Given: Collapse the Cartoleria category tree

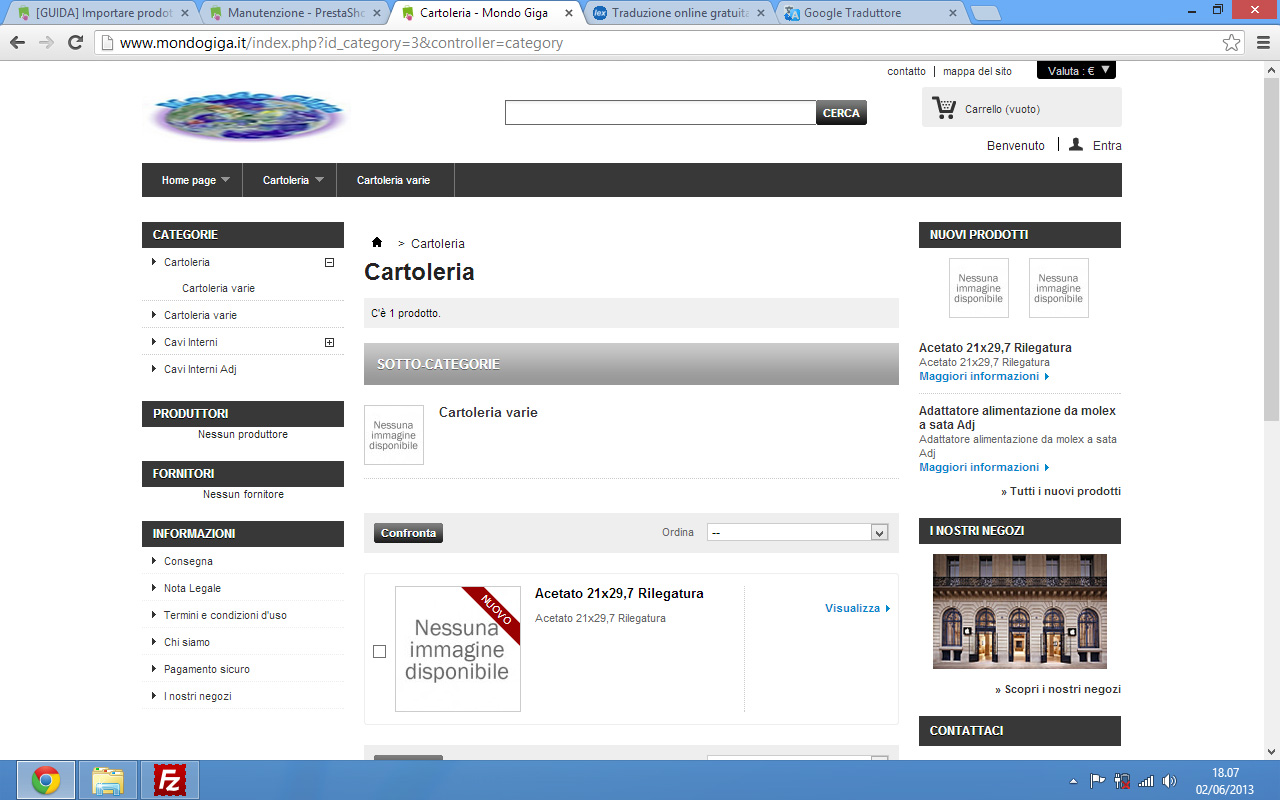Looking at the screenshot, I should point(329,262).
